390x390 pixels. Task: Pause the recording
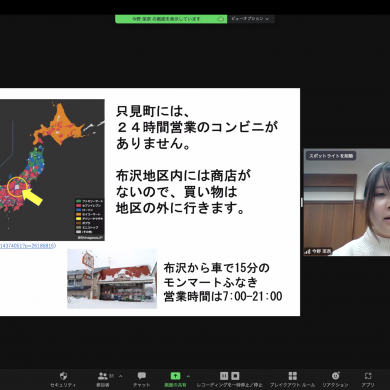224,376
